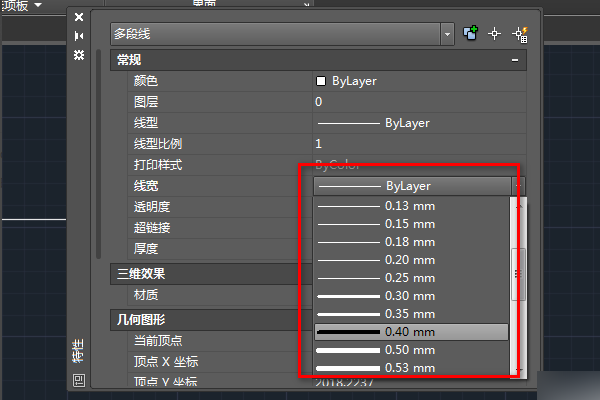The height and width of the screenshot is (400, 600).
Task: Click the properties panel vertical scrollbar
Action: click(x=98, y=154)
